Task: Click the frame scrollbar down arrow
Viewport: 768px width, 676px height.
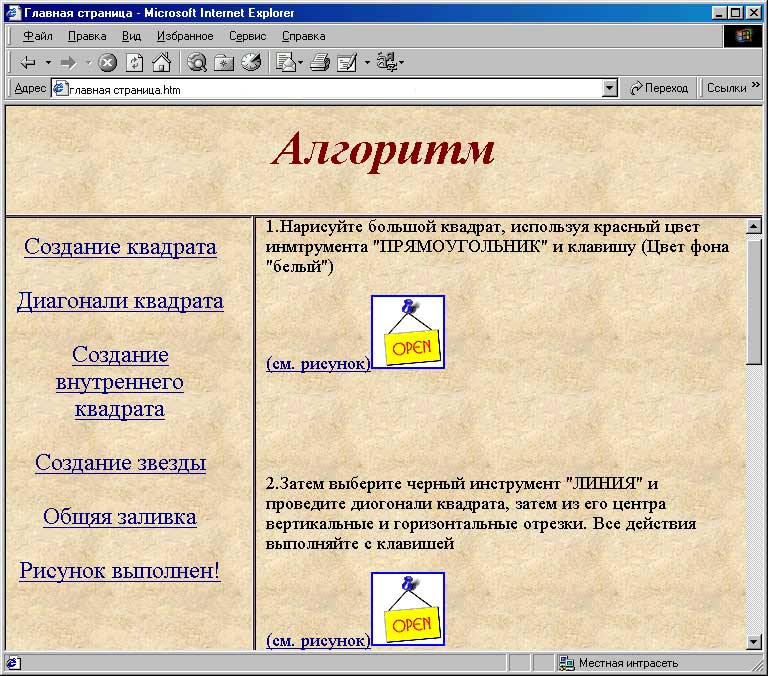Action: (753, 641)
